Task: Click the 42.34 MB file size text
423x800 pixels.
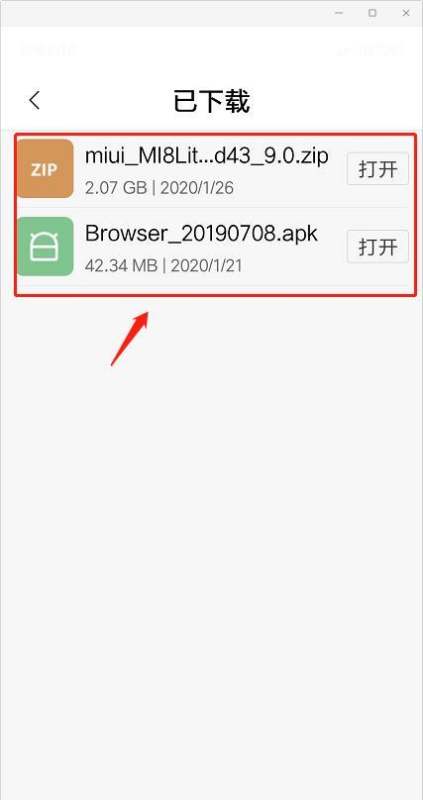Action: (121, 266)
